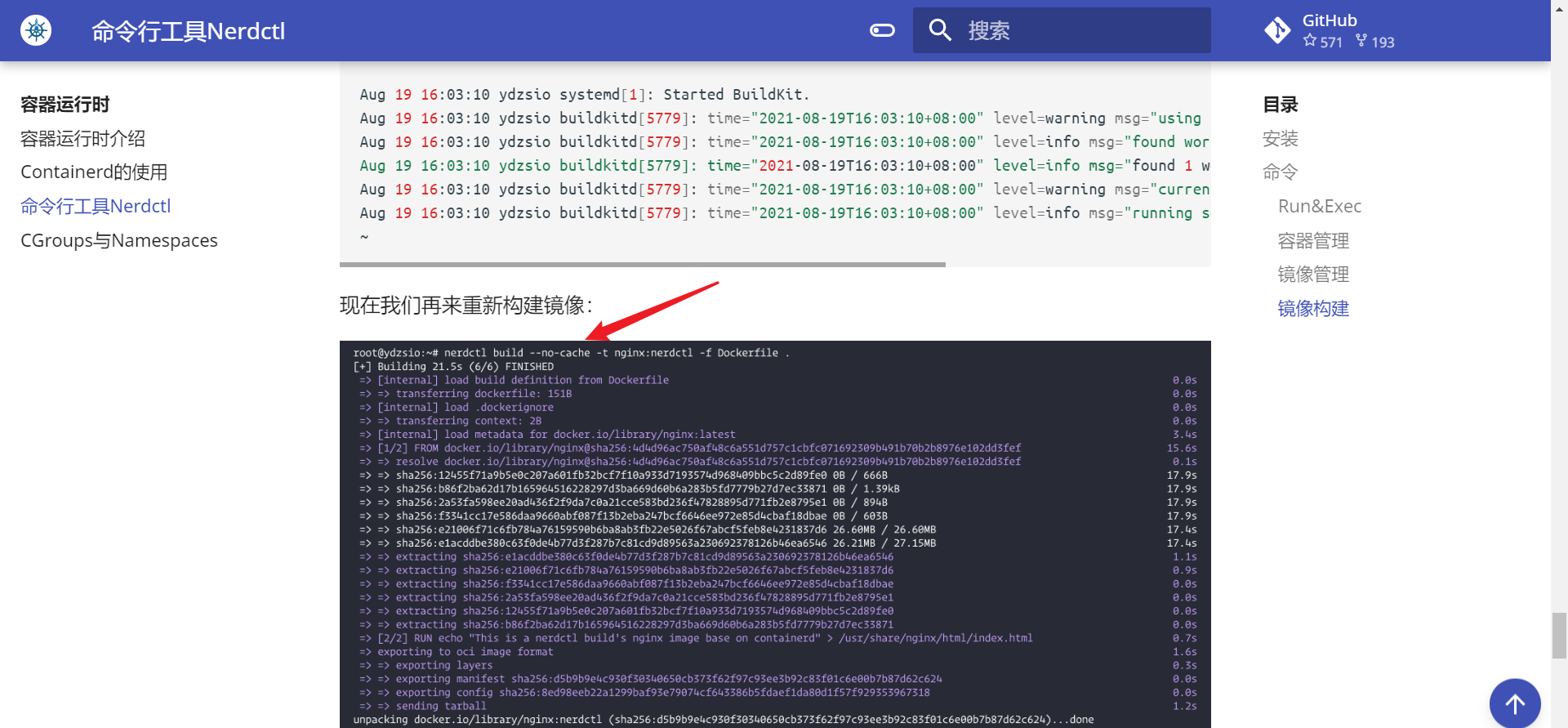
Task: Click the 193 forks count
Action: [1375, 42]
